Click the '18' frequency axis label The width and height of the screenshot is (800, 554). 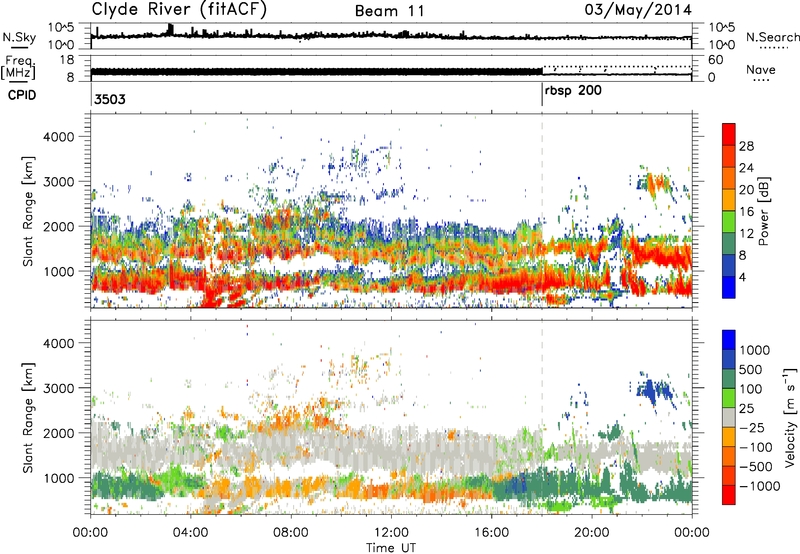67,60
